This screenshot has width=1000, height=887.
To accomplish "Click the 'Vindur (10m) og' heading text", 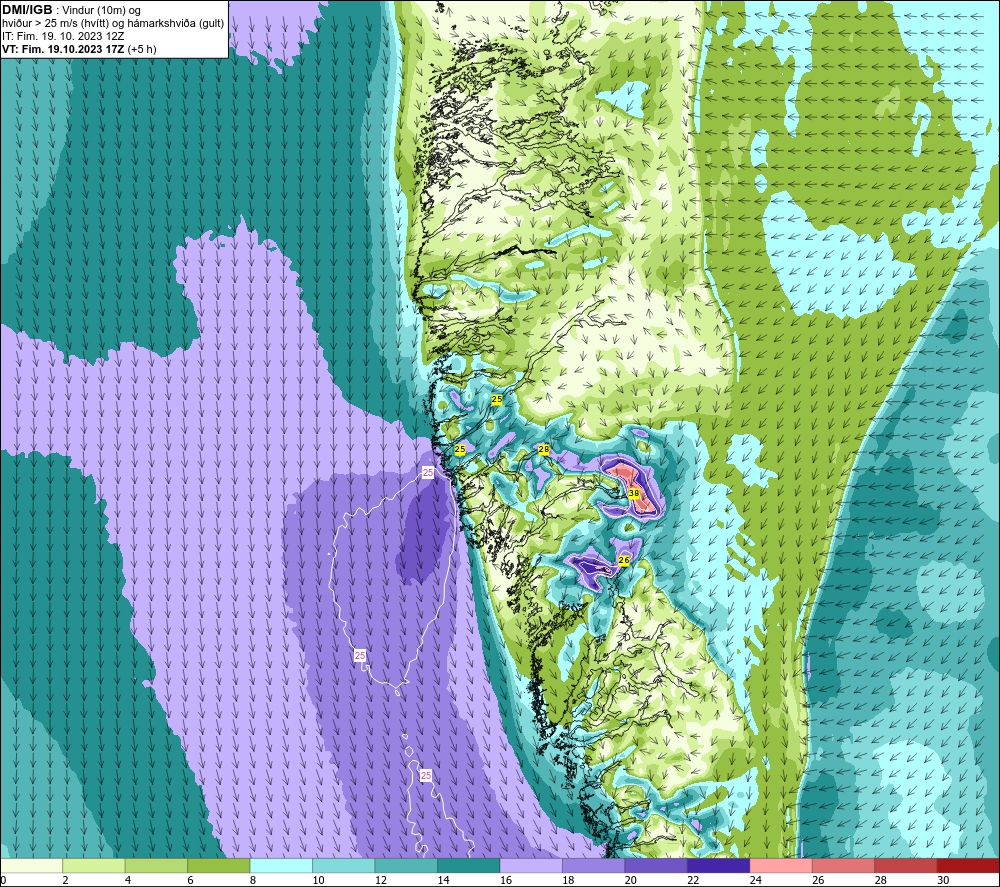I will pos(101,11).
